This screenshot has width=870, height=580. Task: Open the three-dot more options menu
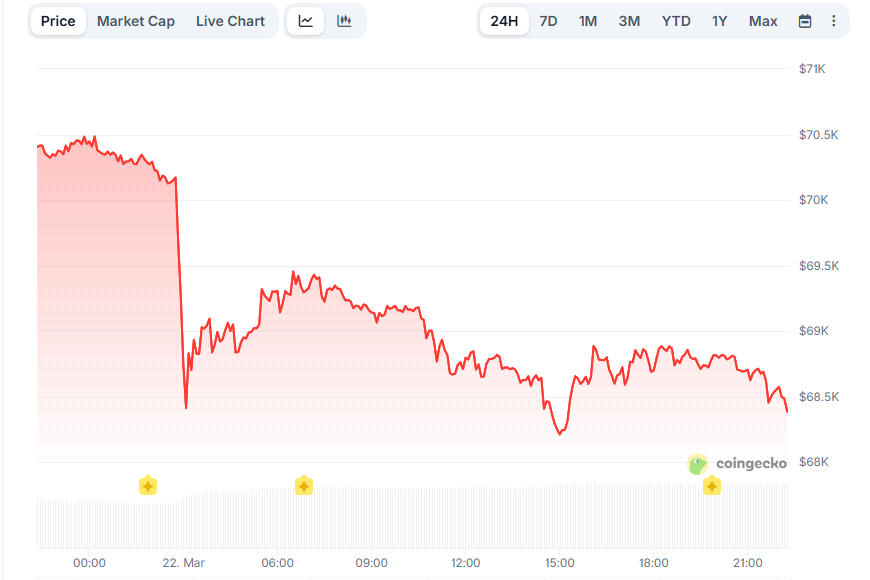[x=834, y=21]
